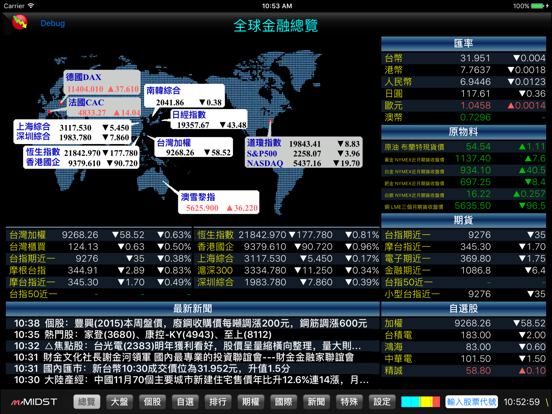This screenshot has height=414, width=552.
Task: Select the 原油 布蘭特現貨價 commodity row
Action: 463,146
